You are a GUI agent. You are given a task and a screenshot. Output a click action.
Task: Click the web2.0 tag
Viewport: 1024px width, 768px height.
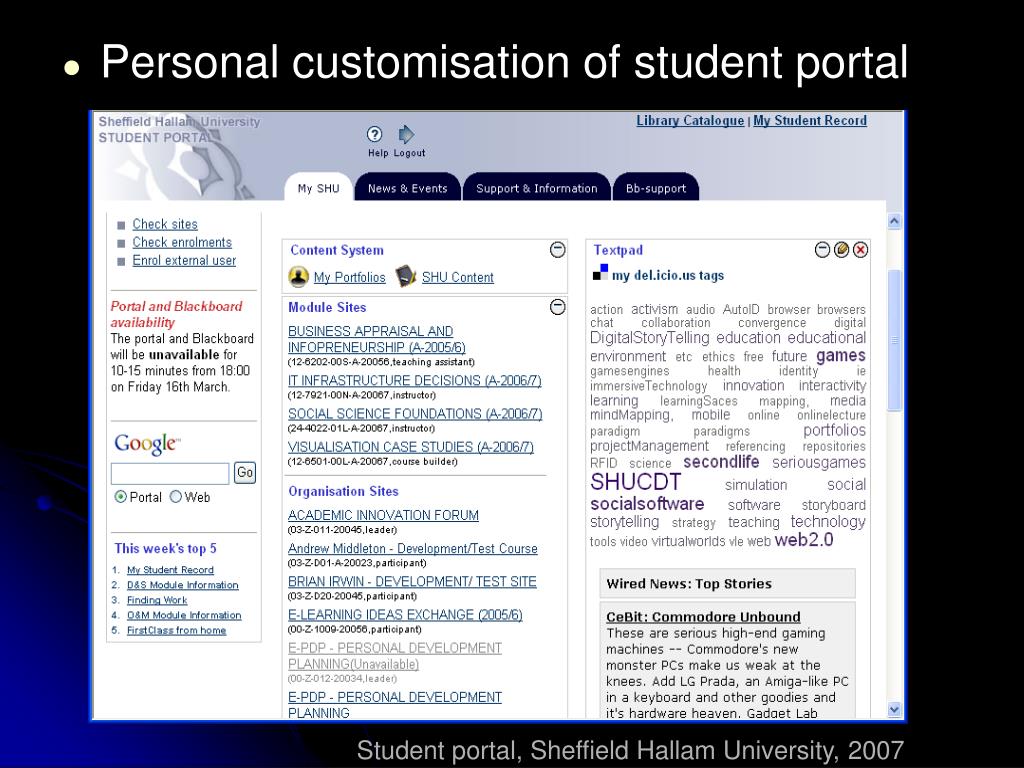coord(804,540)
